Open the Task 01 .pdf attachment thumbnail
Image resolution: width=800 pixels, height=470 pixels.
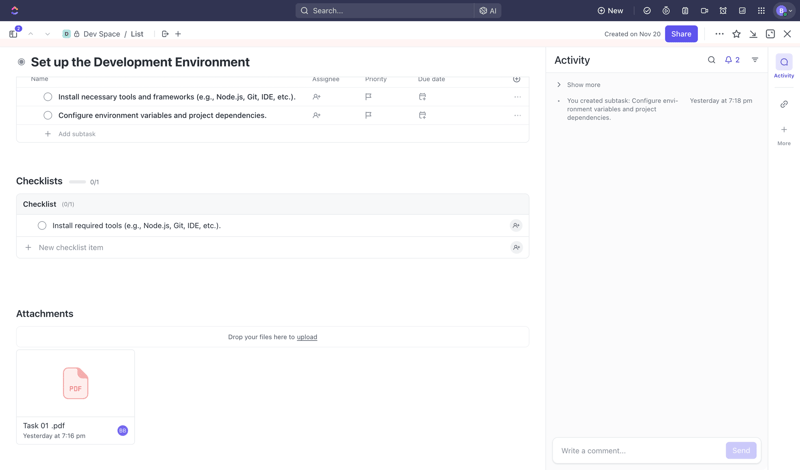click(x=76, y=383)
